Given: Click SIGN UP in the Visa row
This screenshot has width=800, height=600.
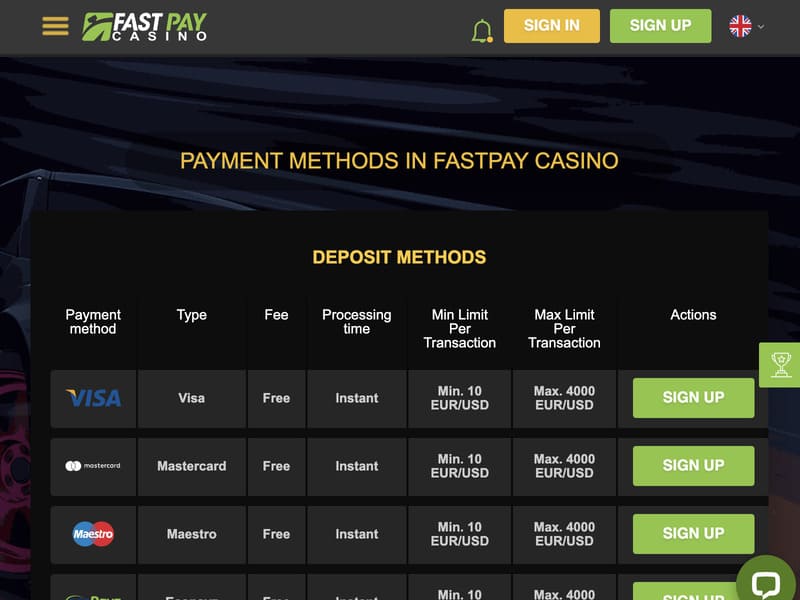Looking at the screenshot, I should click(693, 397).
